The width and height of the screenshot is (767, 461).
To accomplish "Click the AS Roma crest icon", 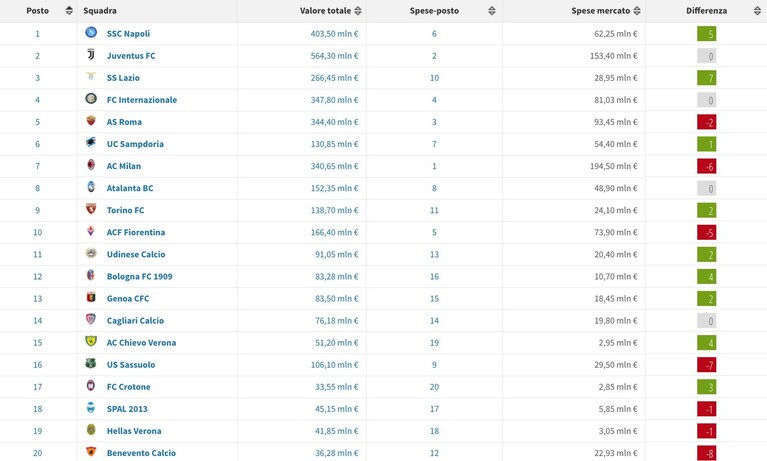I will 91,120.
